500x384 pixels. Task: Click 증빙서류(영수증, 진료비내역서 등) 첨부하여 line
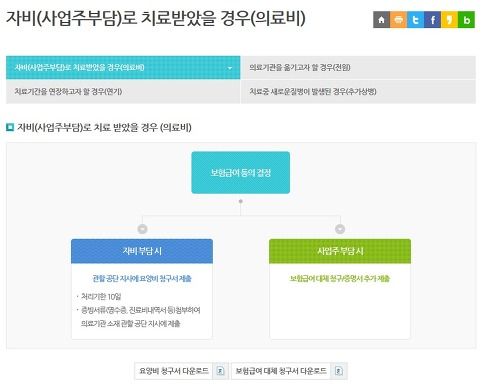pos(141,310)
